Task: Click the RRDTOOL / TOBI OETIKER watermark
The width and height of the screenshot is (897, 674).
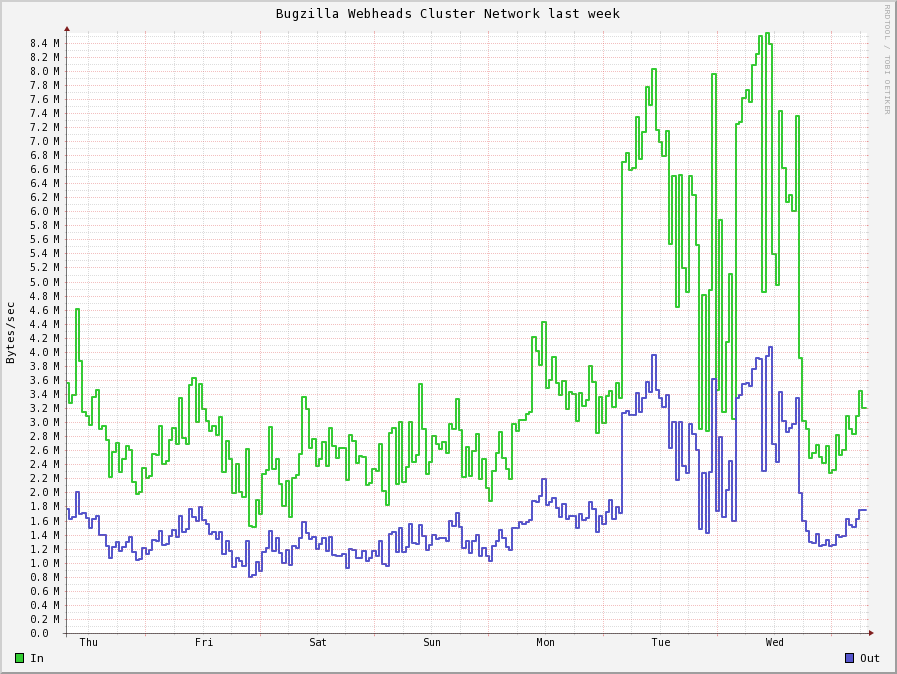Action: pyautogui.click(x=887, y=60)
